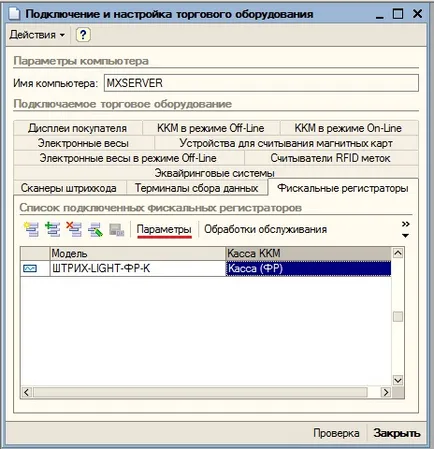Click the device icon in the ШТРИХ-LIGHT-ФР-К row
The width and height of the screenshot is (434, 449).
(30, 268)
